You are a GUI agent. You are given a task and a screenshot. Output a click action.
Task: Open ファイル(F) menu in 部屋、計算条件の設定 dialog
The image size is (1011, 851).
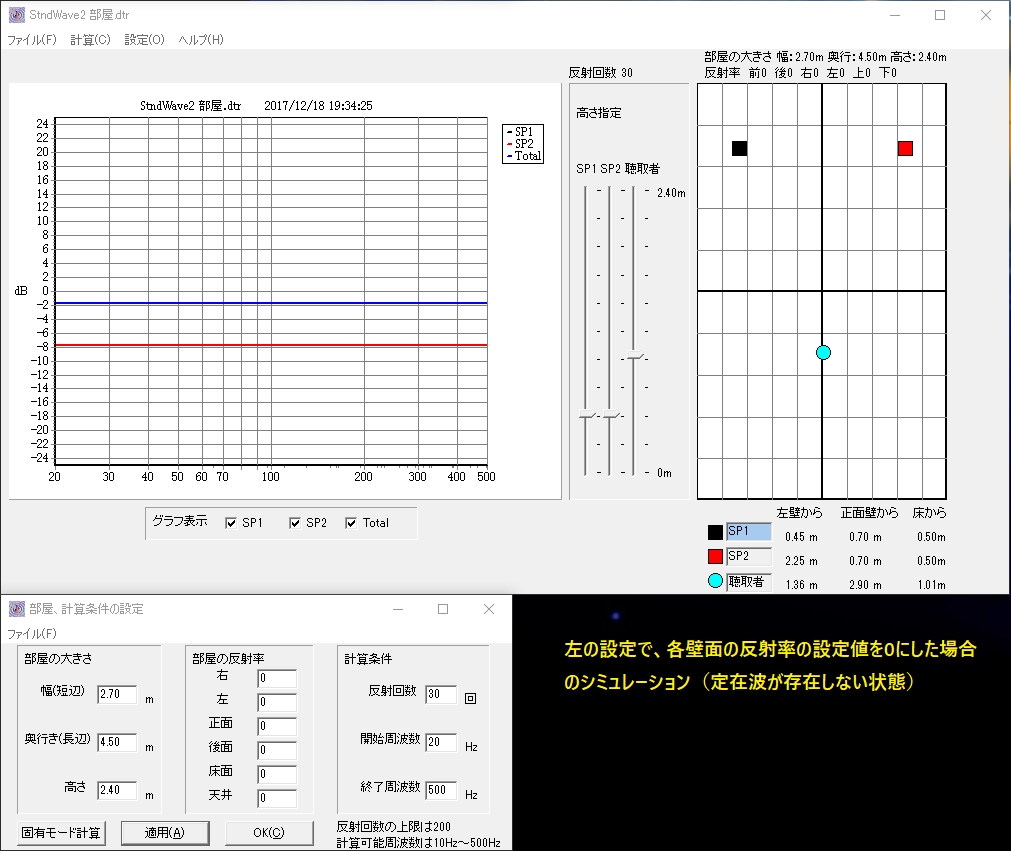coord(32,633)
